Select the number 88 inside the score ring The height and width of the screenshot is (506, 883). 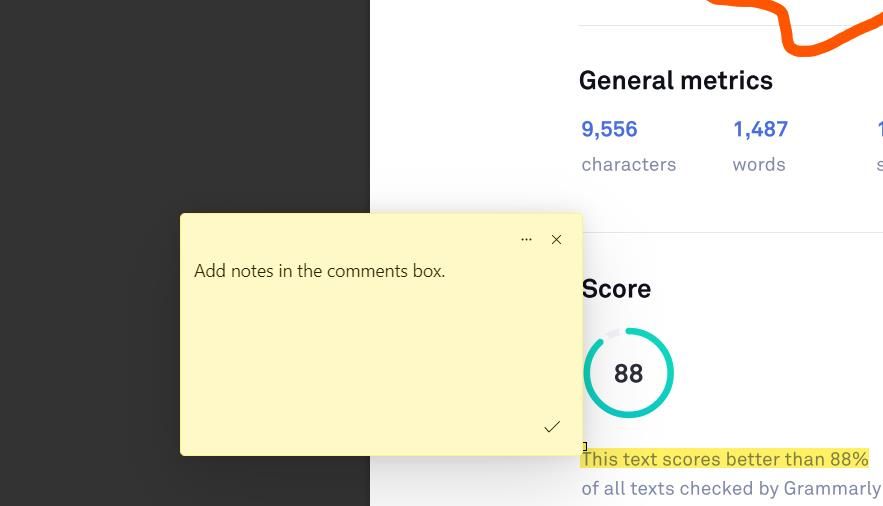pos(628,374)
